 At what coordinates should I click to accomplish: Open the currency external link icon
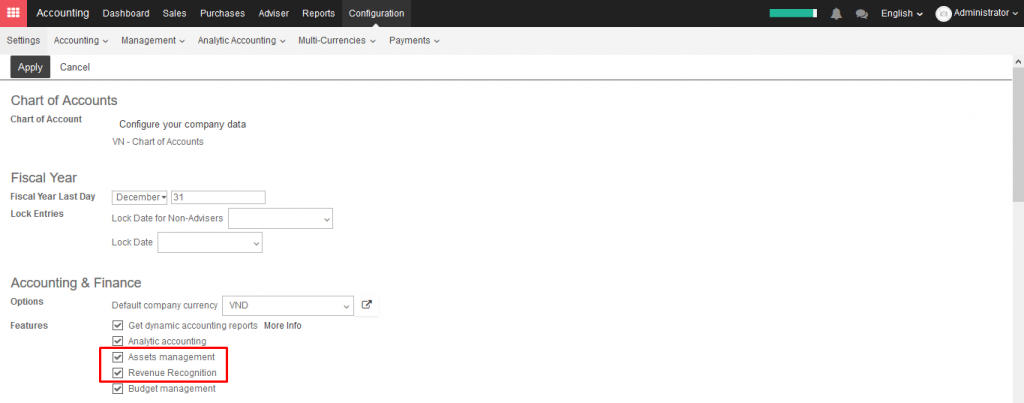click(367, 305)
